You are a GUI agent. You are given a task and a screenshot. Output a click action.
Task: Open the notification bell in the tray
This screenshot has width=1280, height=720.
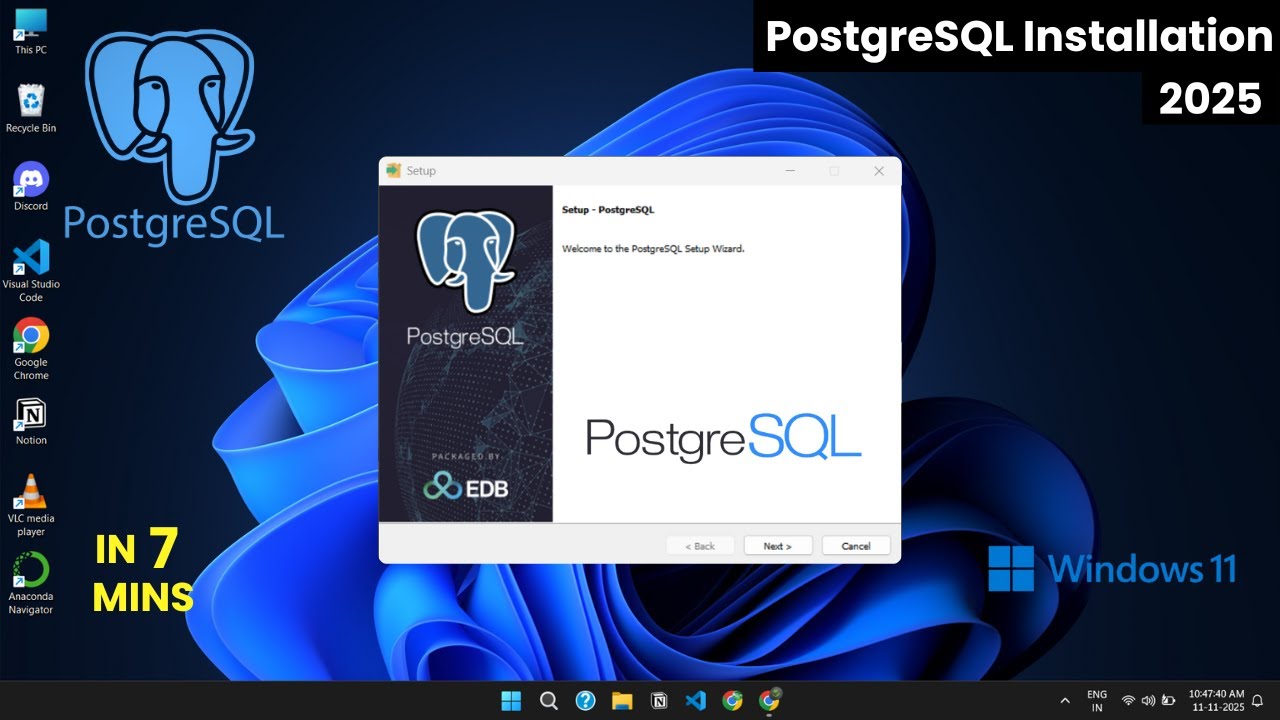pos(1258,701)
